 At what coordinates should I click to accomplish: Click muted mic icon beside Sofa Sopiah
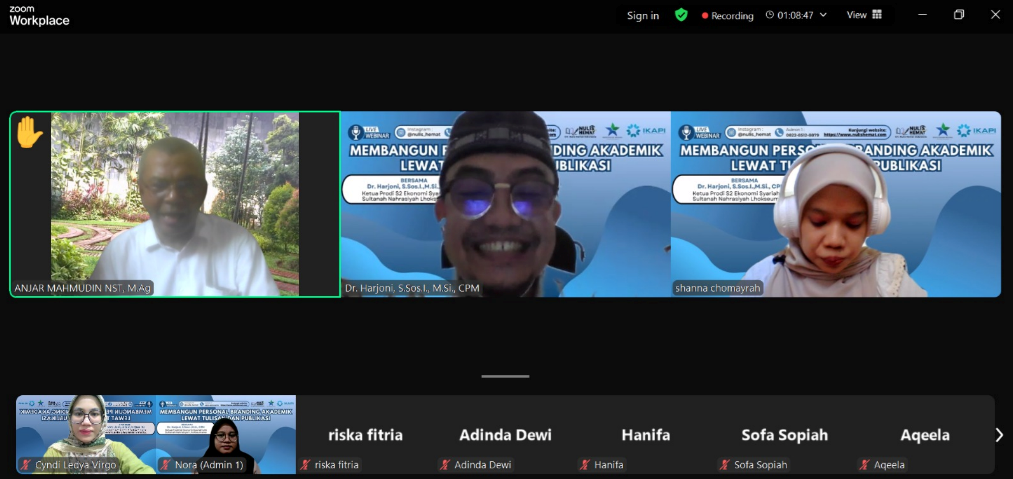pyautogui.click(x=725, y=465)
